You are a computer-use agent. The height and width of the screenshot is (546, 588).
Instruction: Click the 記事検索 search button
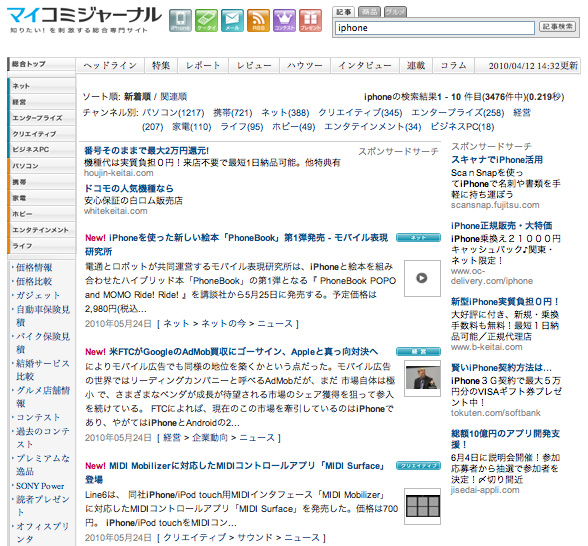(x=558, y=27)
